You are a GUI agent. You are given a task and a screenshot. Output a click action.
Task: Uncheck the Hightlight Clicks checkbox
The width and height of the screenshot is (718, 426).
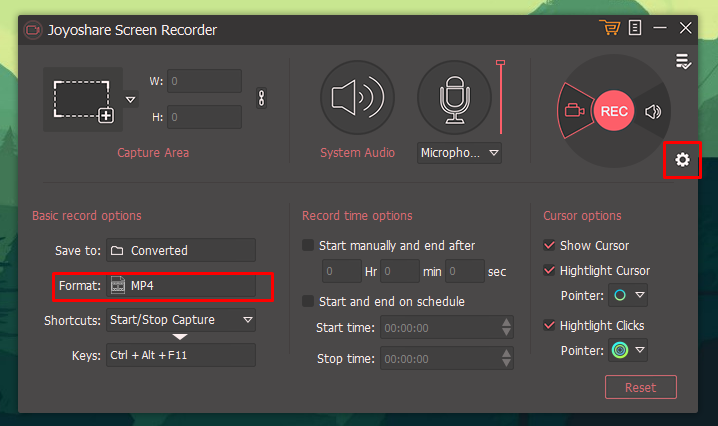(x=549, y=325)
